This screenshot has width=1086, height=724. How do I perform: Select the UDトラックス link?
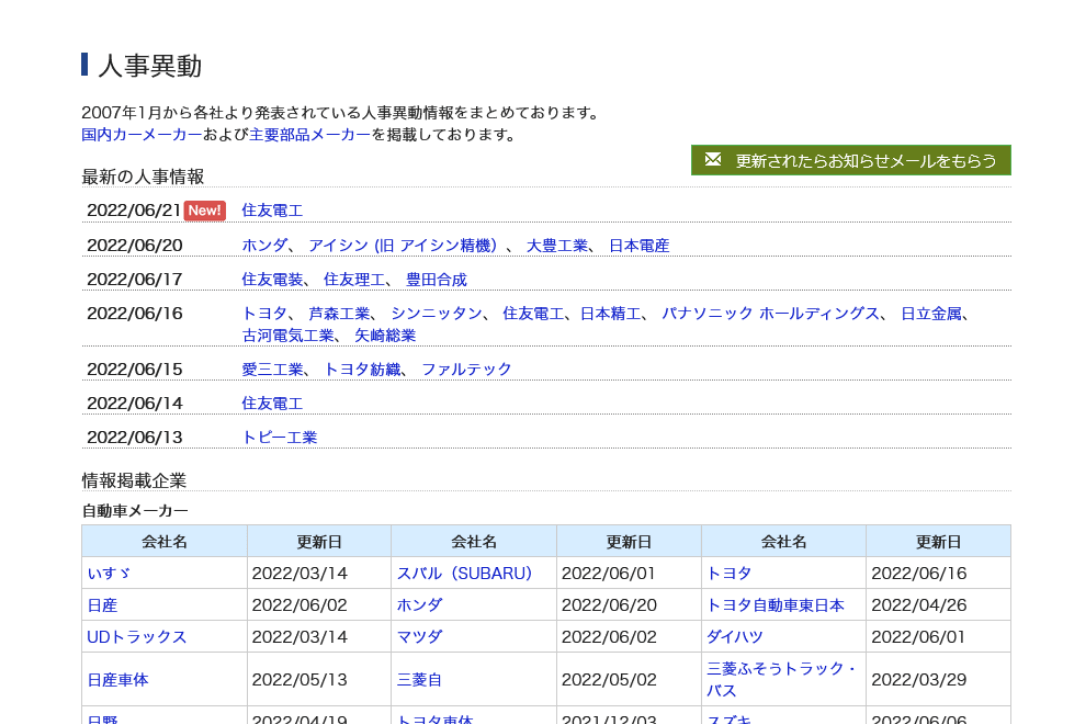pyautogui.click(x=136, y=637)
